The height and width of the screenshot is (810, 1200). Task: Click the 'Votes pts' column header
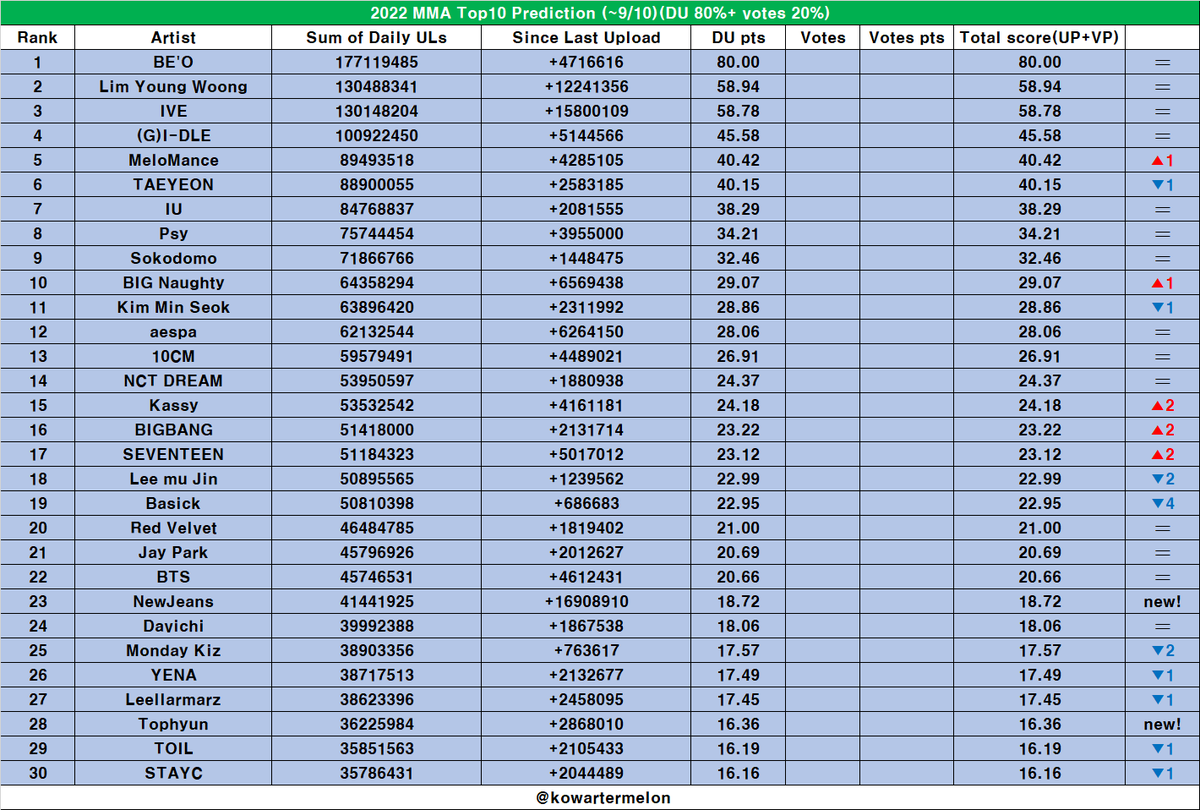pos(906,38)
